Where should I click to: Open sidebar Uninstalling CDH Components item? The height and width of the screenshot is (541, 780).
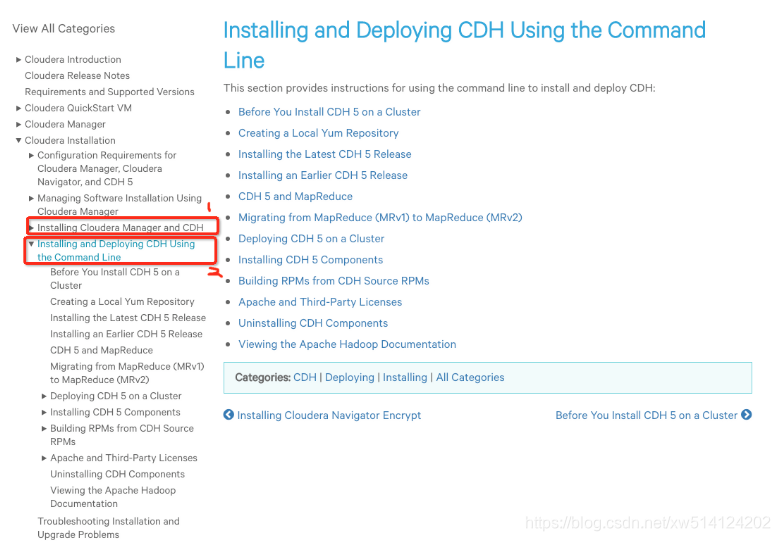117,474
